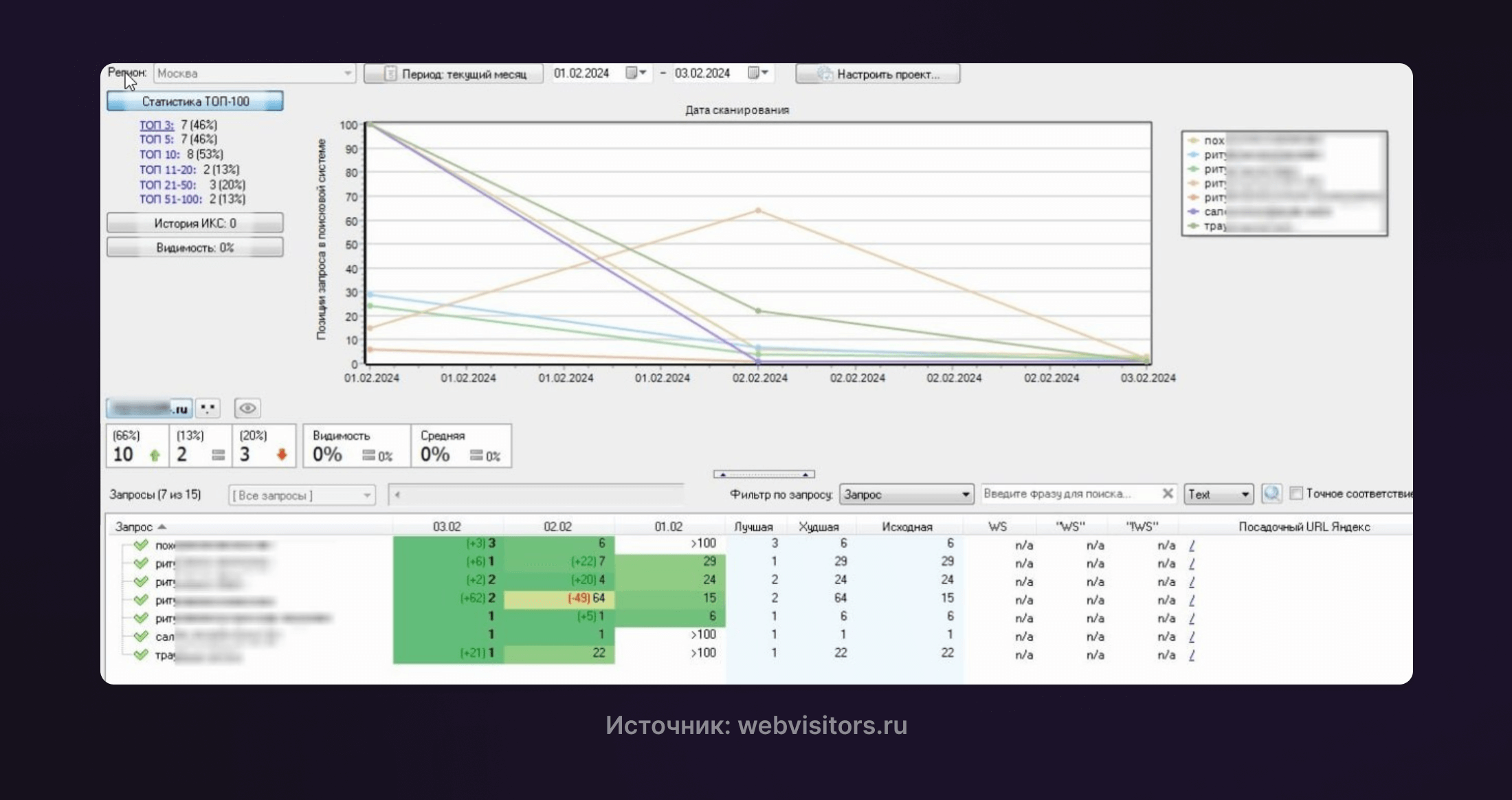Clear the search phrase using the X icon
The height and width of the screenshot is (800, 1512).
pyautogui.click(x=1167, y=493)
